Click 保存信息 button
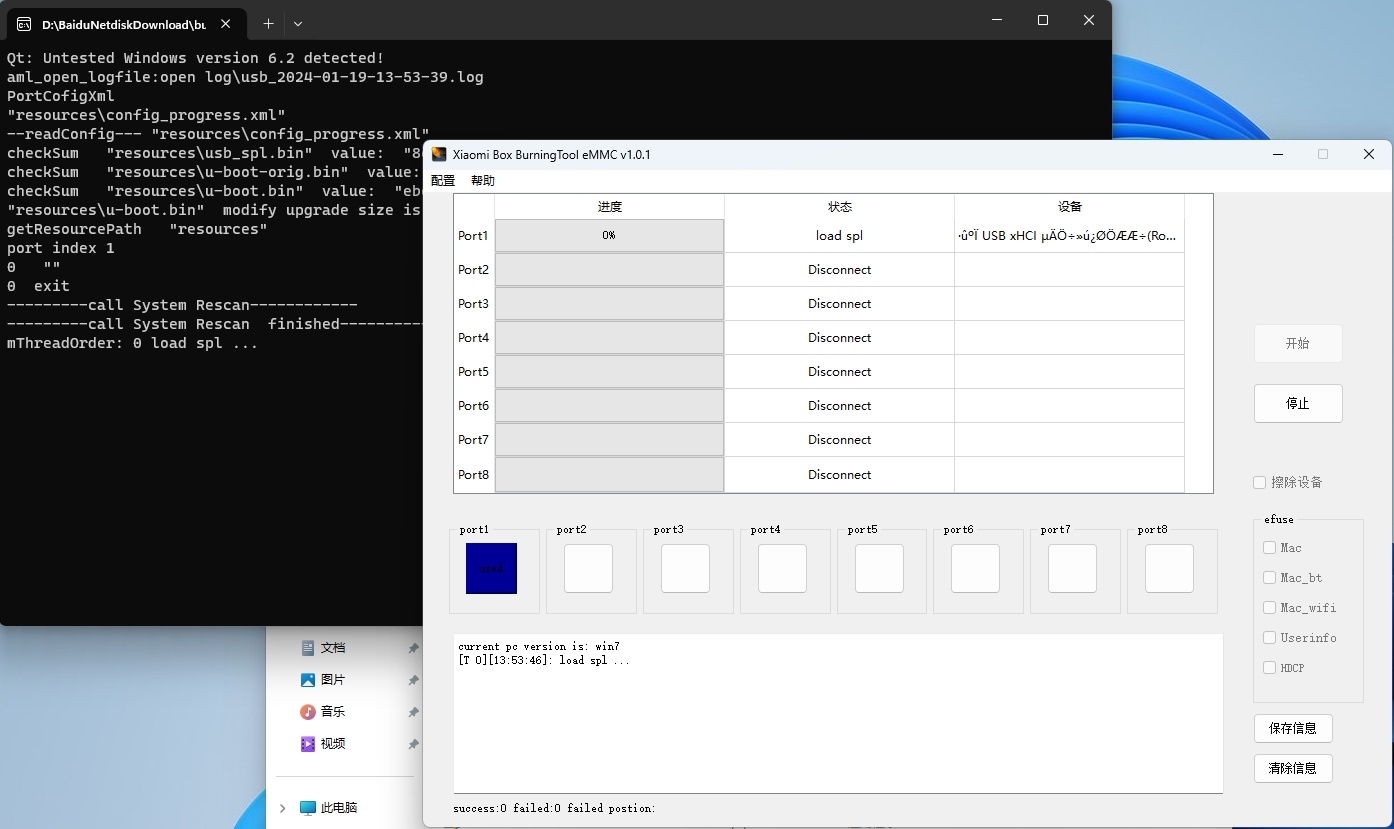1394x829 pixels. pyautogui.click(x=1293, y=728)
